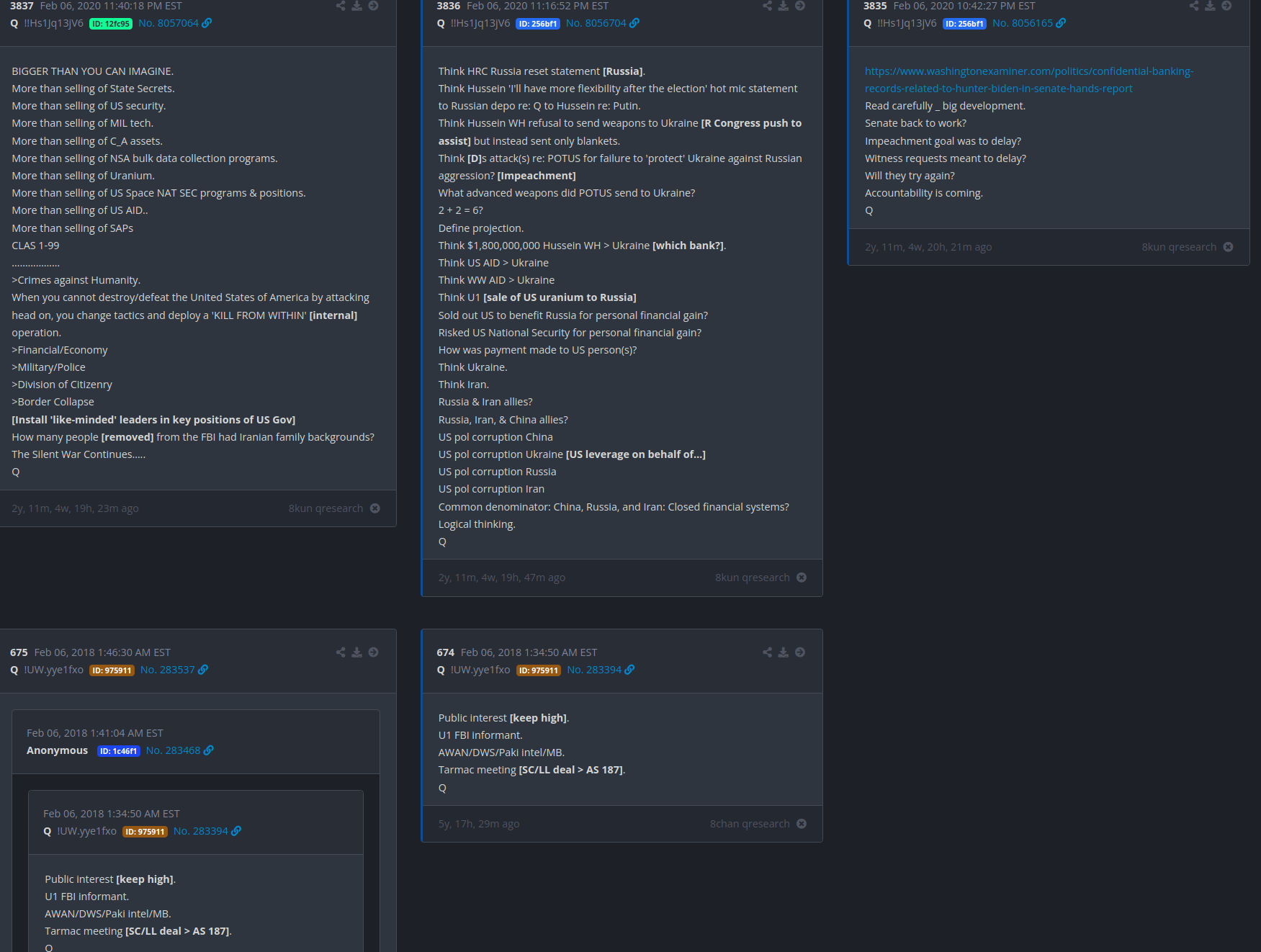Click the circle-x icon in post 3837 footer
The width and height of the screenshot is (1261, 952).
375,508
